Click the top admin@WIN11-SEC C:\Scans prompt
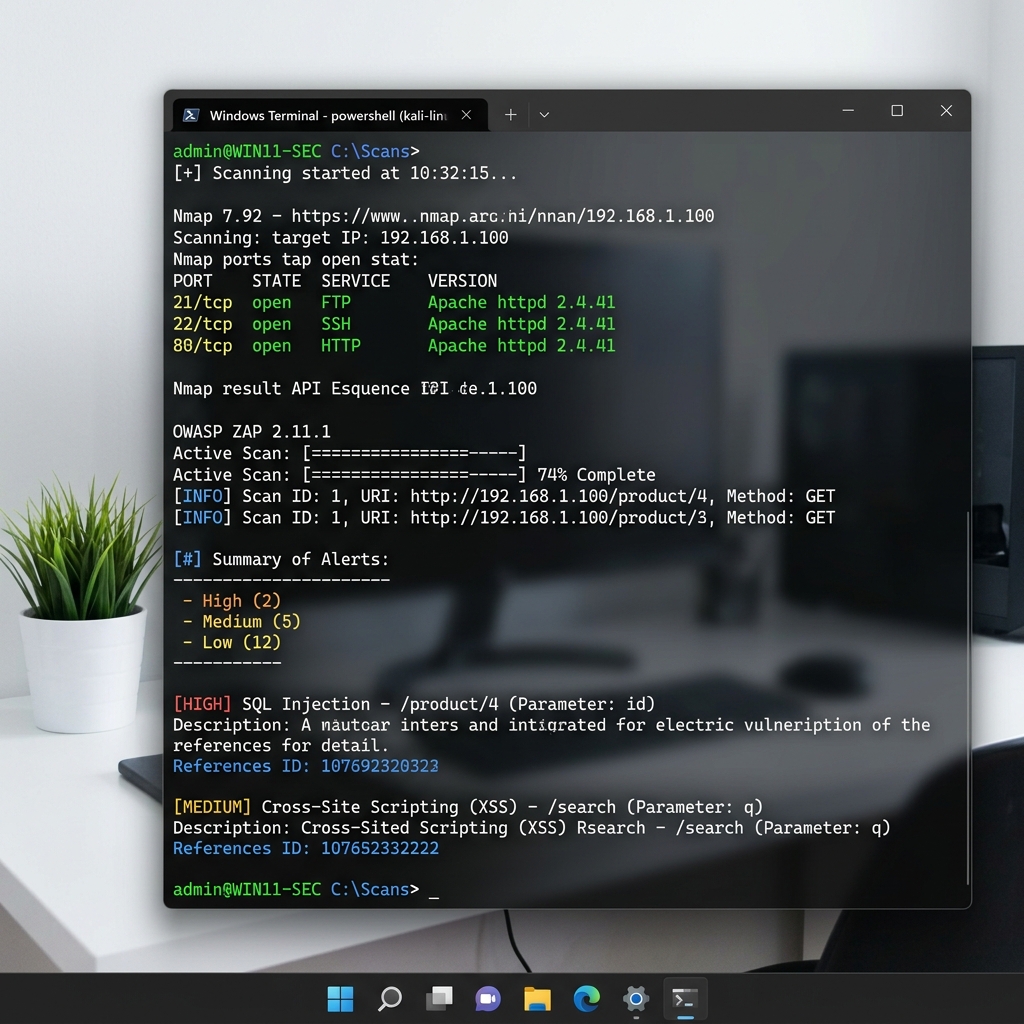 pos(296,152)
